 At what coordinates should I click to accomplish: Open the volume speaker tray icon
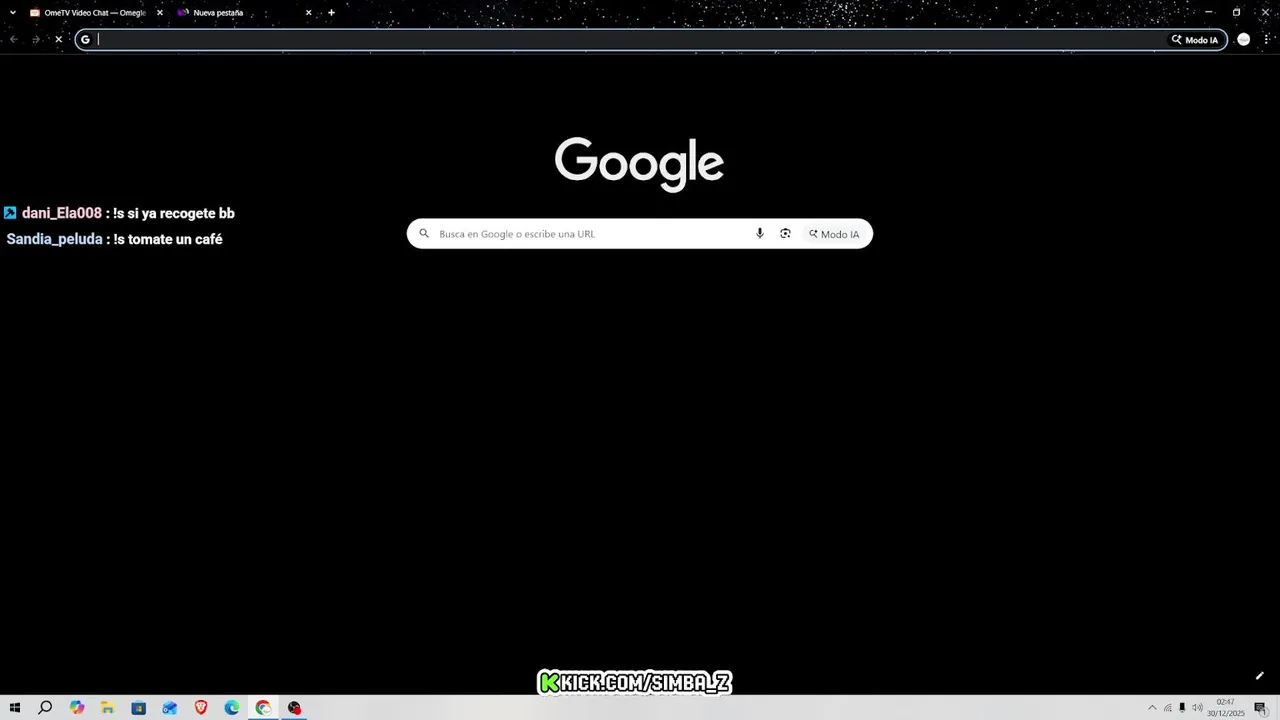[1197, 708]
